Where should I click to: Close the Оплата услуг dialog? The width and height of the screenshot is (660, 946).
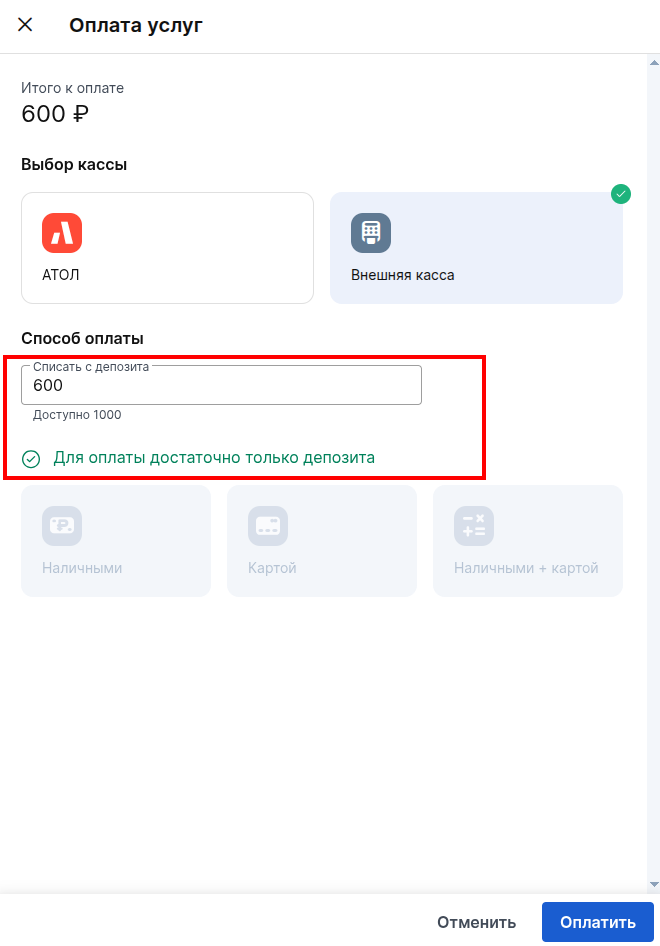(x=25, y=25)
